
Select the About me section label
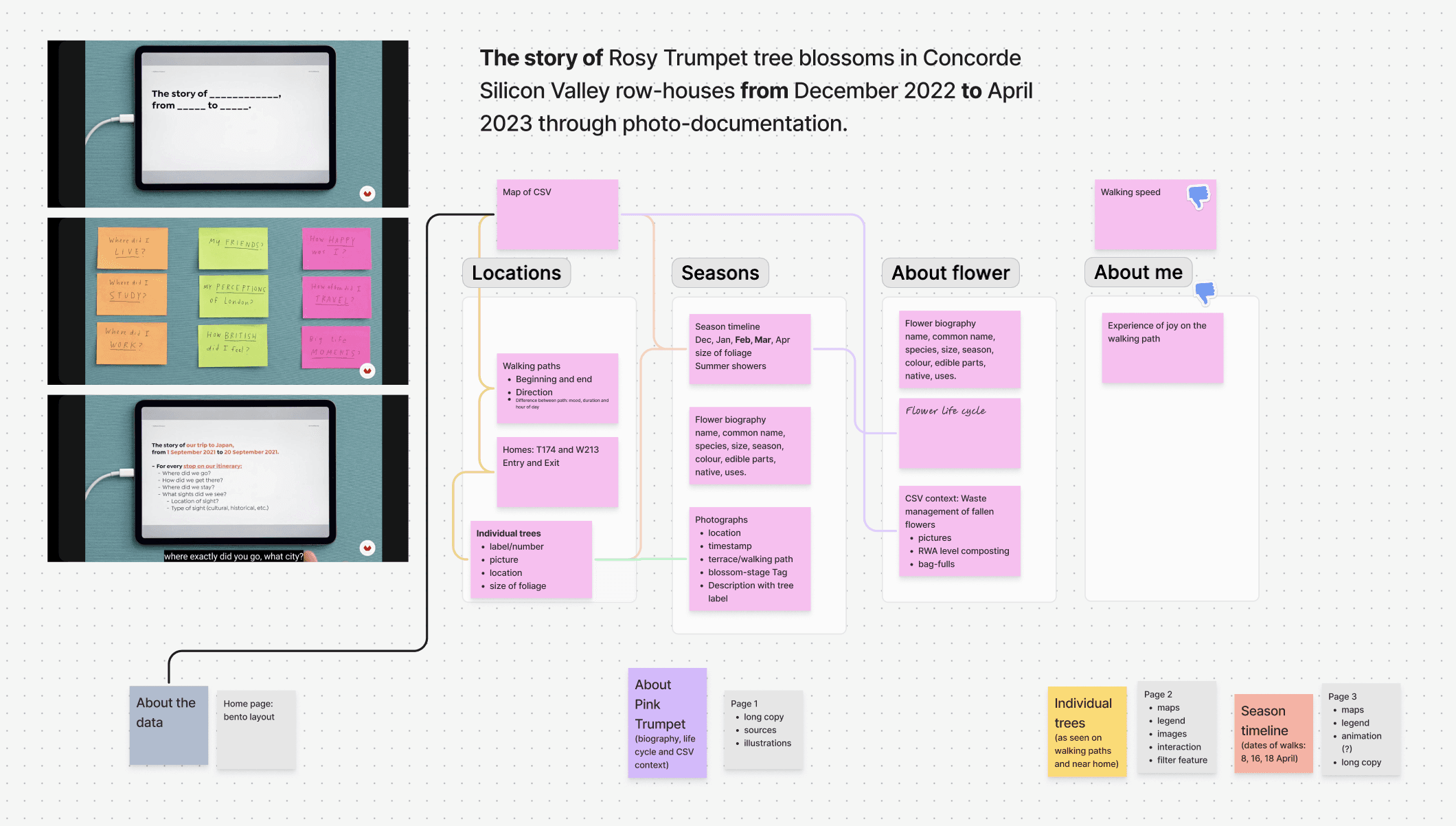pos(1137,272)
